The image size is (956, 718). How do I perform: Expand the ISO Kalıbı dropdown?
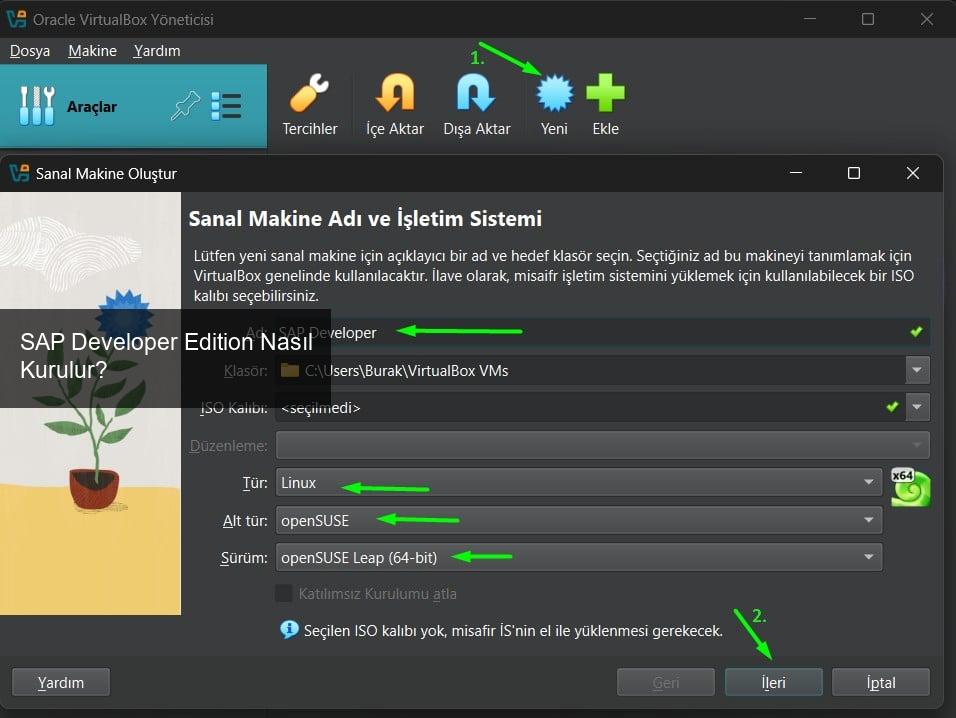point(917,407)
